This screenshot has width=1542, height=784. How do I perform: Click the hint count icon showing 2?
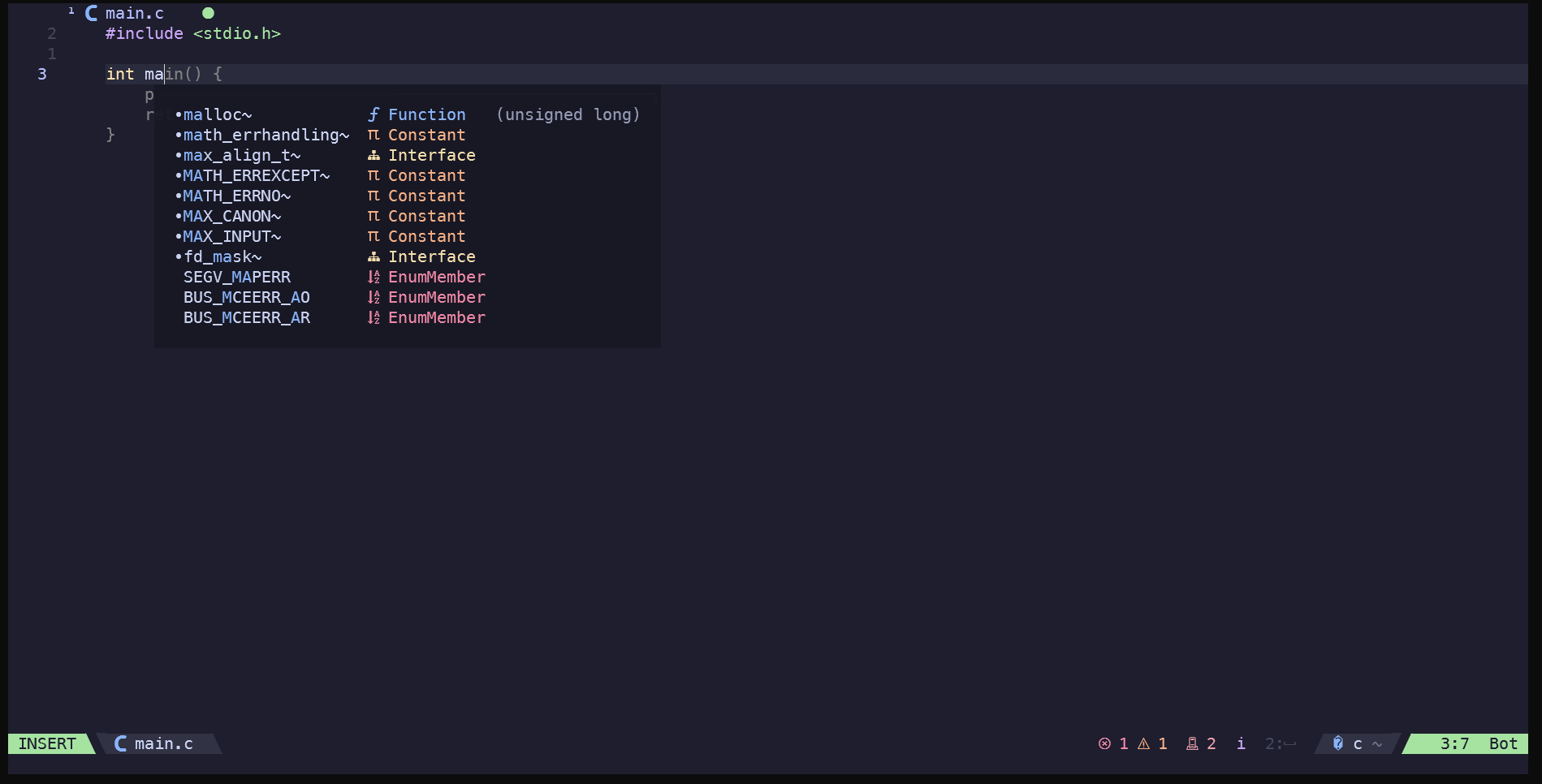[x=1192, y=744]
